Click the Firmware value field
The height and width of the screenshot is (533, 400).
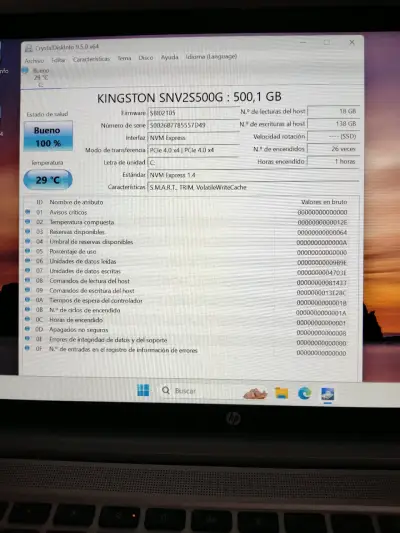pyautogui.click(x=194, y=113)
